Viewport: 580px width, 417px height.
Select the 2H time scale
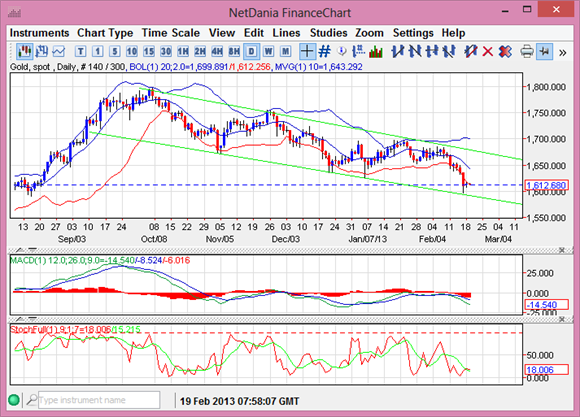(x=200, y=51)
